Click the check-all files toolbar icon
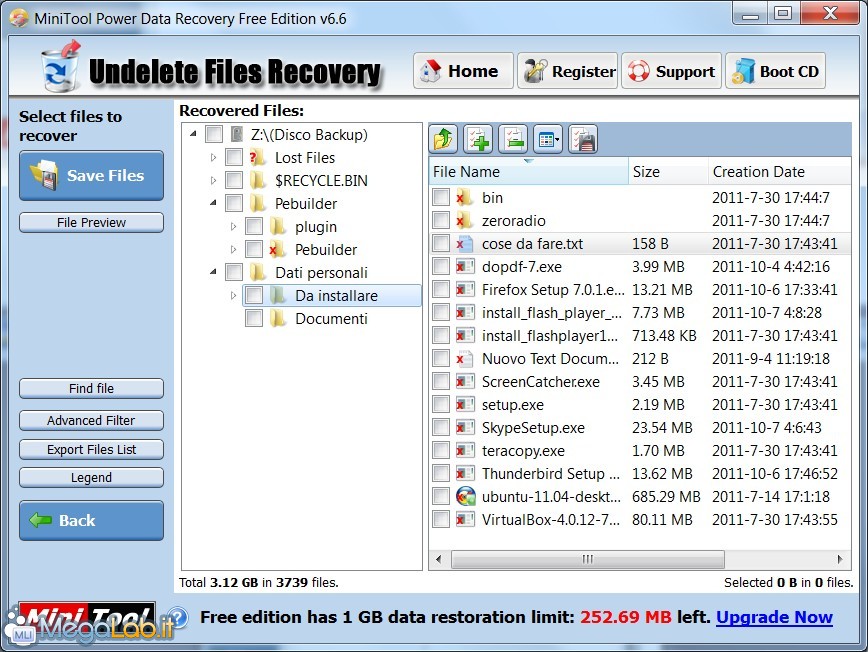868x652 pixels. click(478, 139)
